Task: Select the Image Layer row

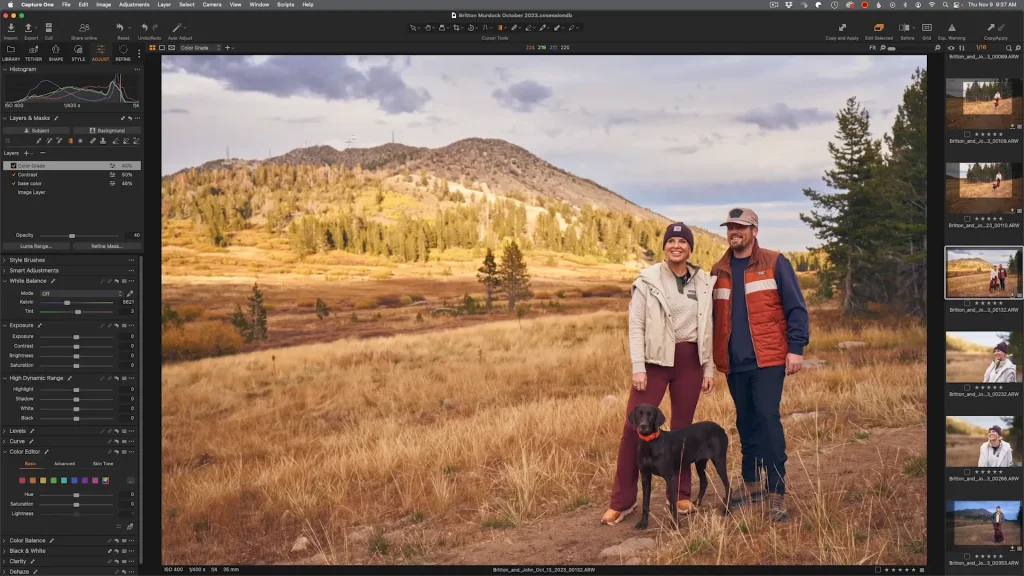Action: pos(72,193)
